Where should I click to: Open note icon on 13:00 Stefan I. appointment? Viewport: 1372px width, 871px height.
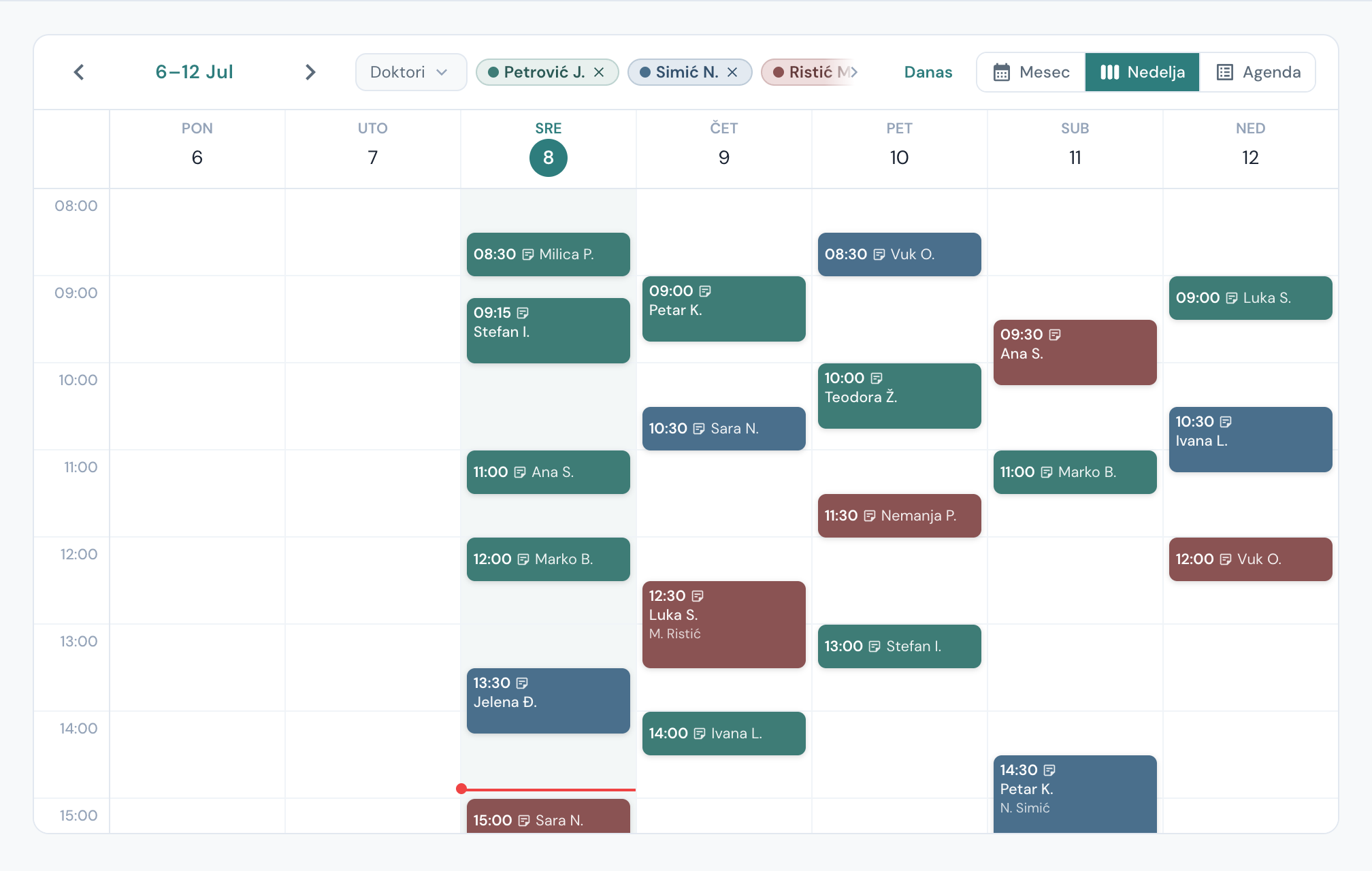[875, 646]
